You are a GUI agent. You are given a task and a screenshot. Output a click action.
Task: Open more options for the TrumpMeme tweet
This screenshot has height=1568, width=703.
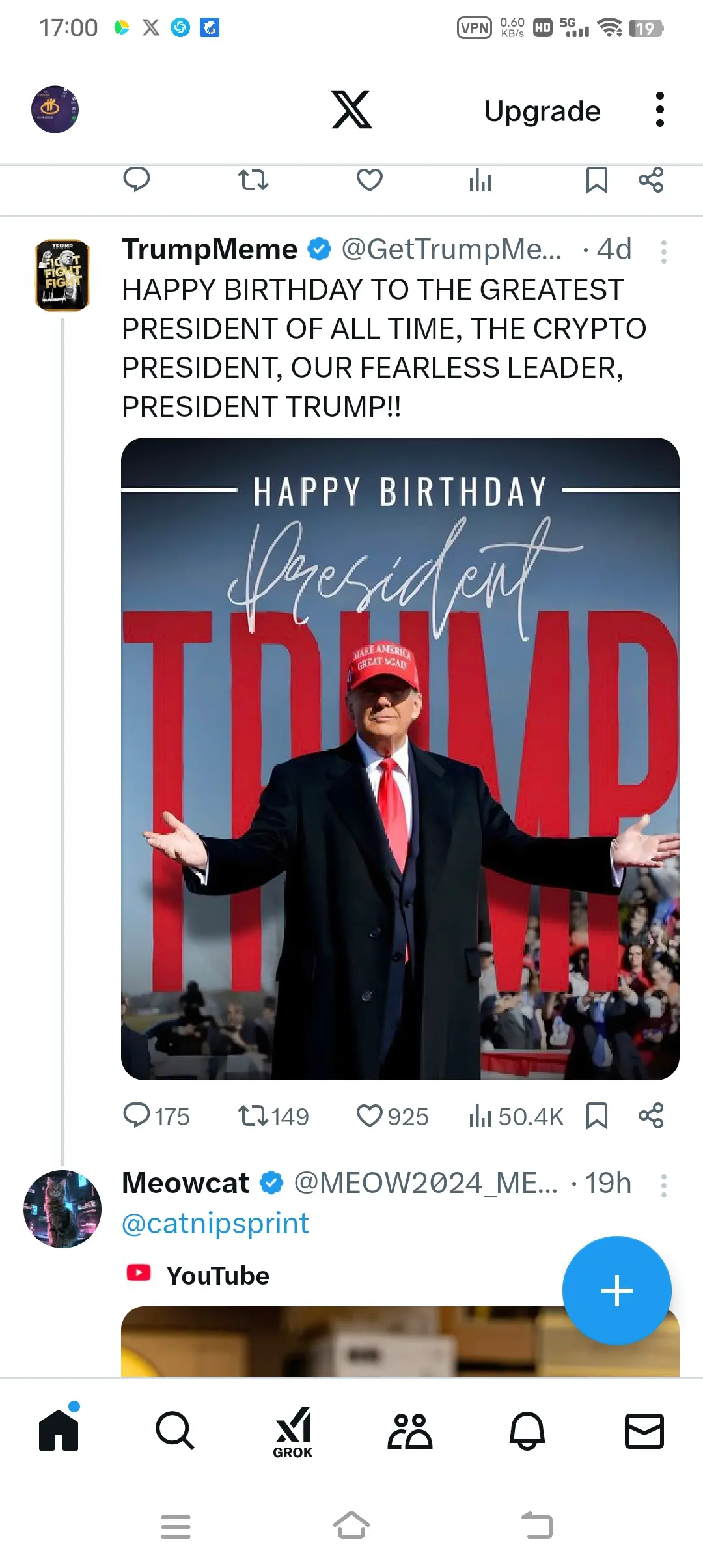coord(663,251)
